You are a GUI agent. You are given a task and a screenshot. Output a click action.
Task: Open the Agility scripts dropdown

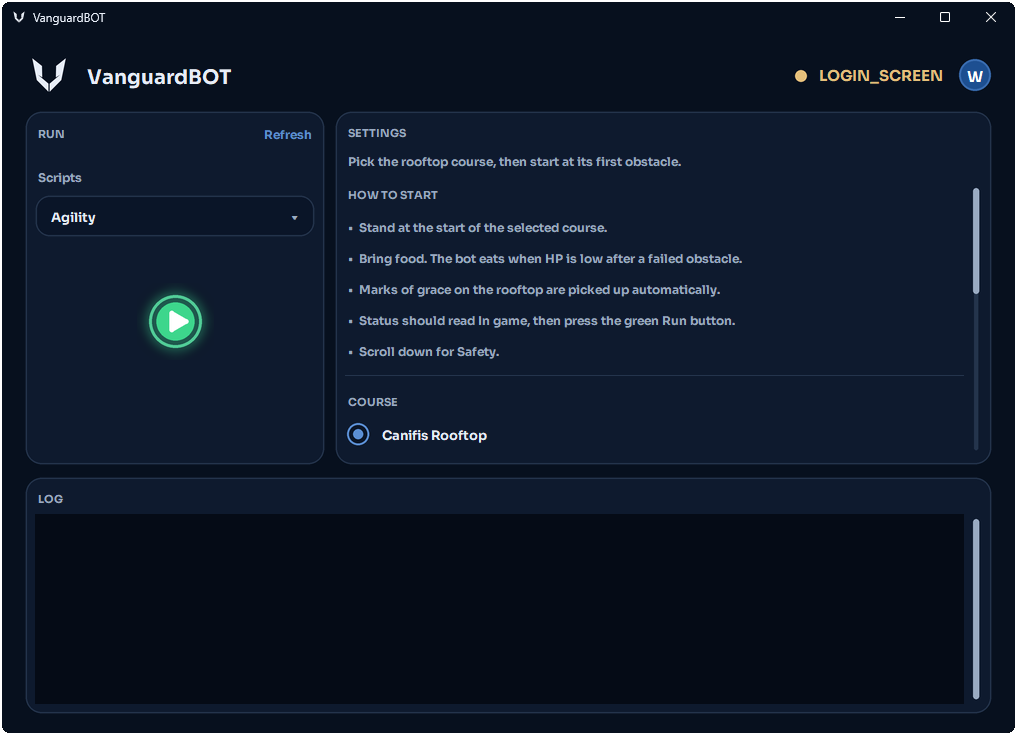(x=174, y=217)
